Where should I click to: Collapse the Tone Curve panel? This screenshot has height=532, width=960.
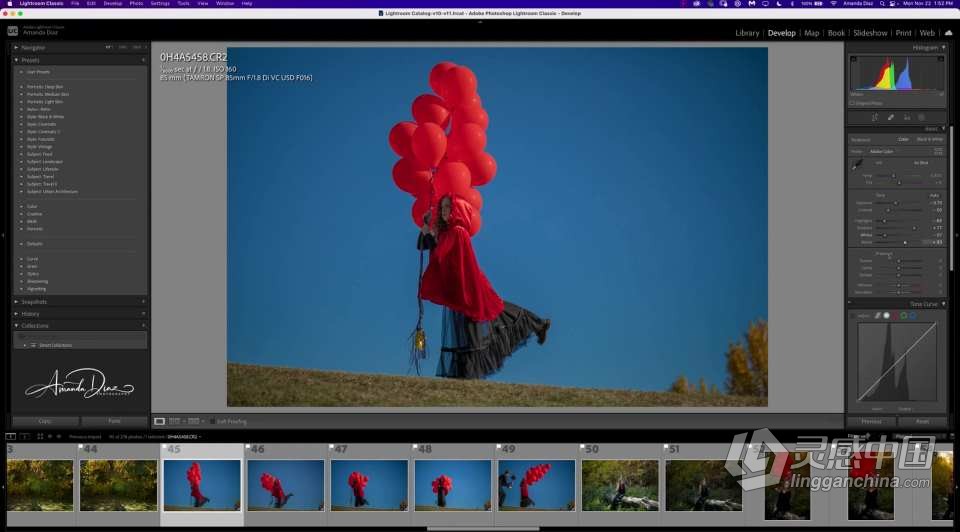(922, 303)
